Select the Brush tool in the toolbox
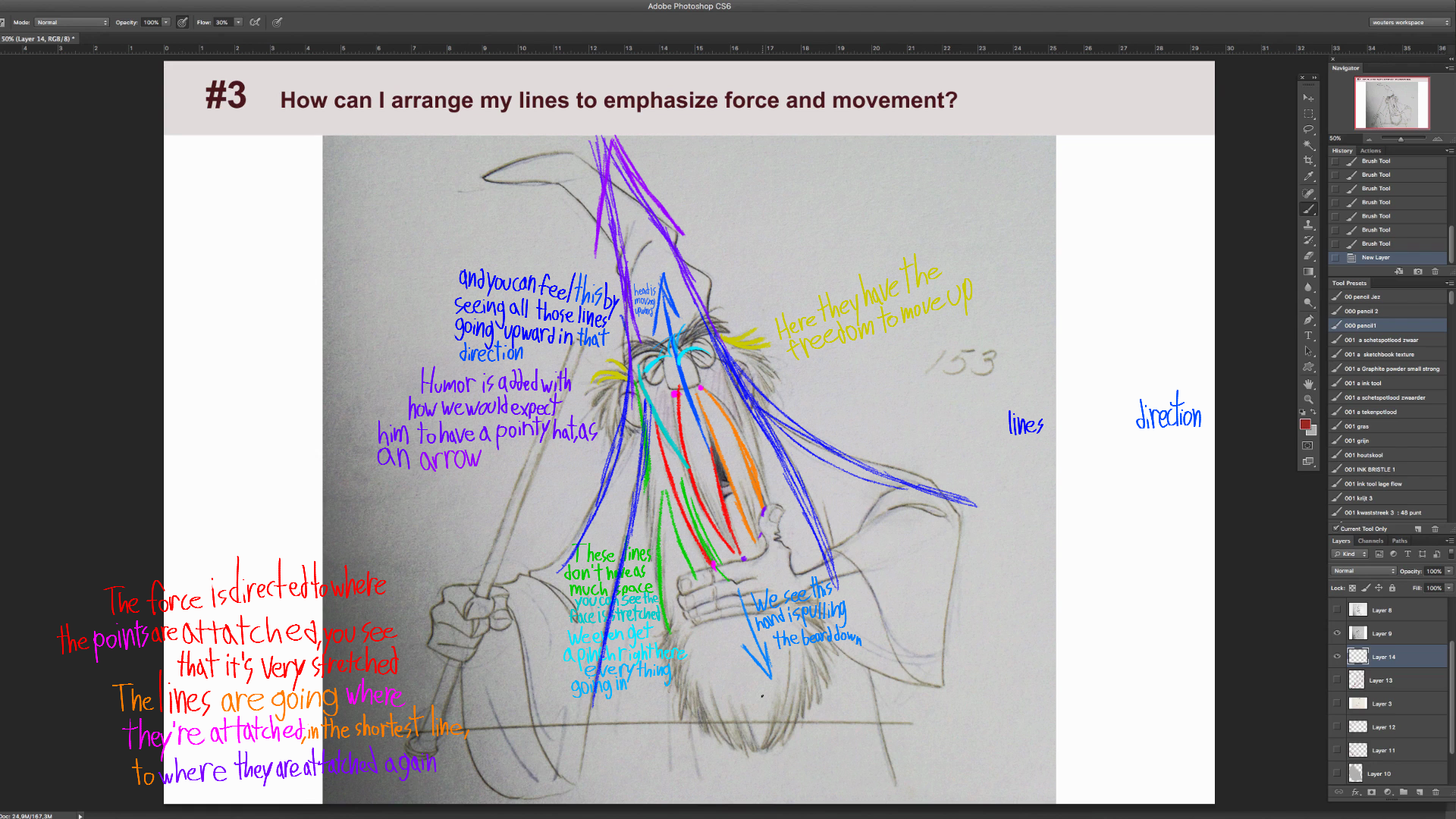The height and width of the screenshot is (819, 1456). coord(1308,209)
